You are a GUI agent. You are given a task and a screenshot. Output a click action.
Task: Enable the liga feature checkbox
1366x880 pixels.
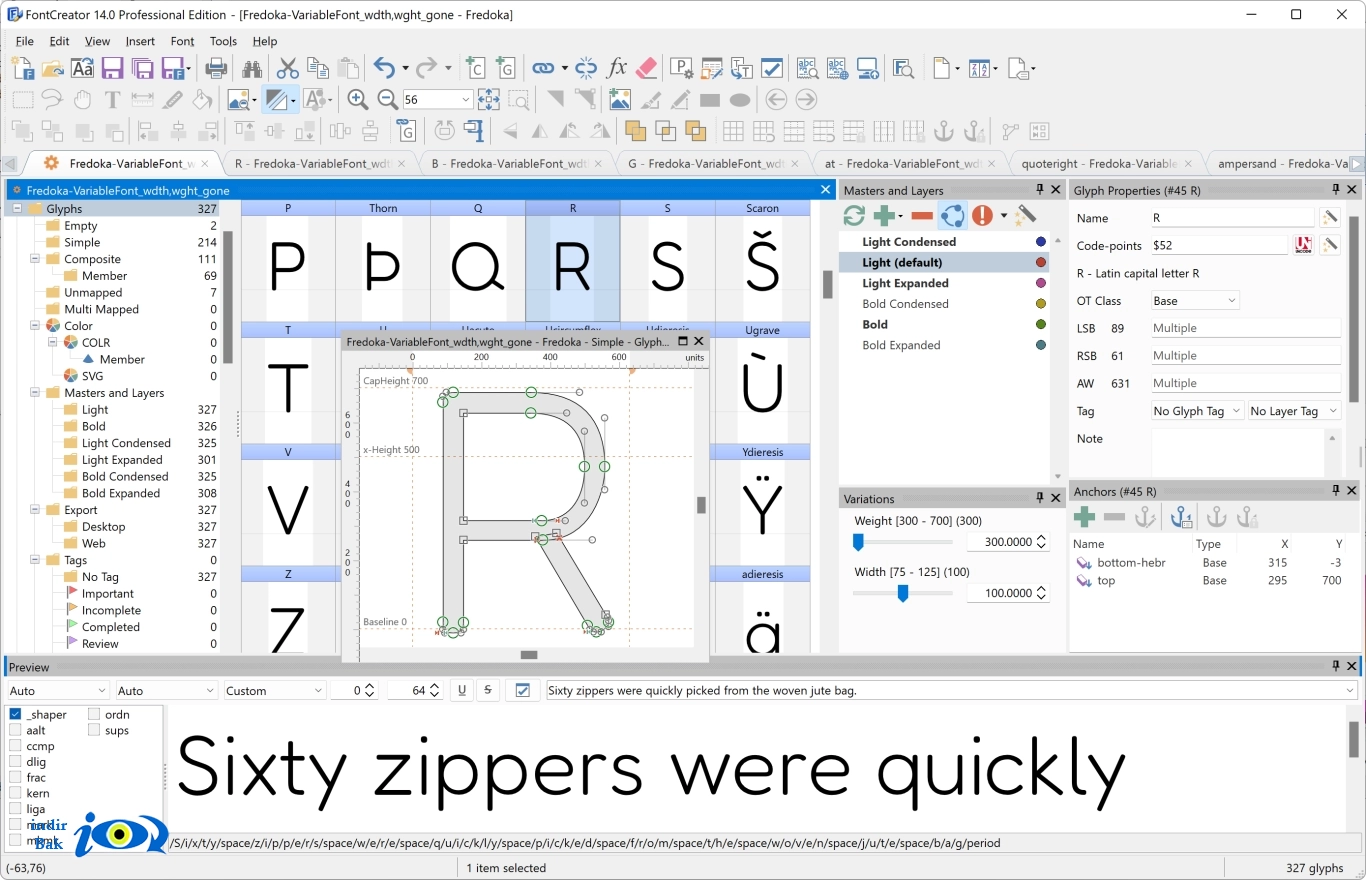click(x=15, y=808)
